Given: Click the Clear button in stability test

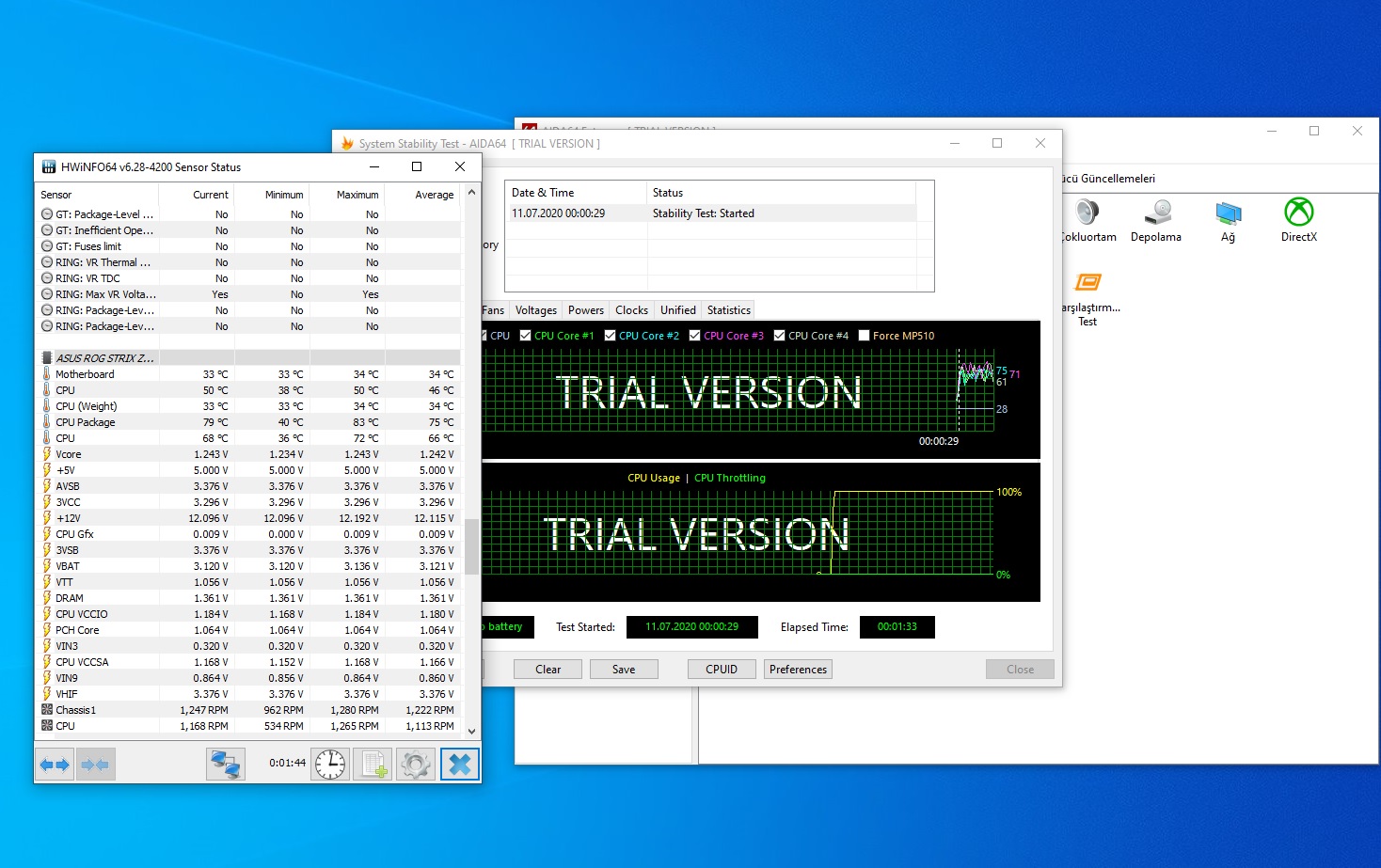Looking at the screenshot, I should (x=548, y=669).
